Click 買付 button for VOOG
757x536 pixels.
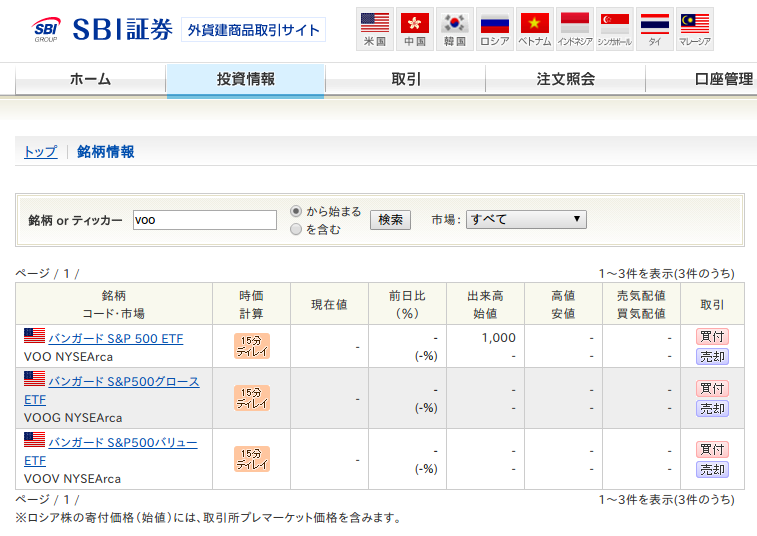[712, 388]
